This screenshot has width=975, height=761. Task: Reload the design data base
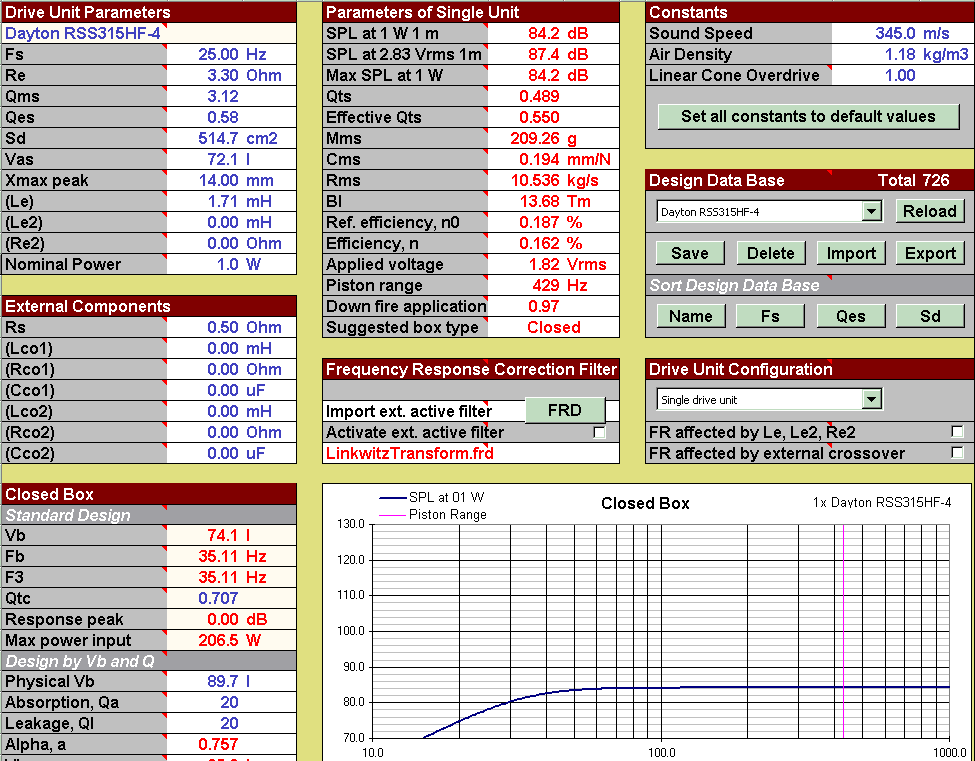point(930,211)
